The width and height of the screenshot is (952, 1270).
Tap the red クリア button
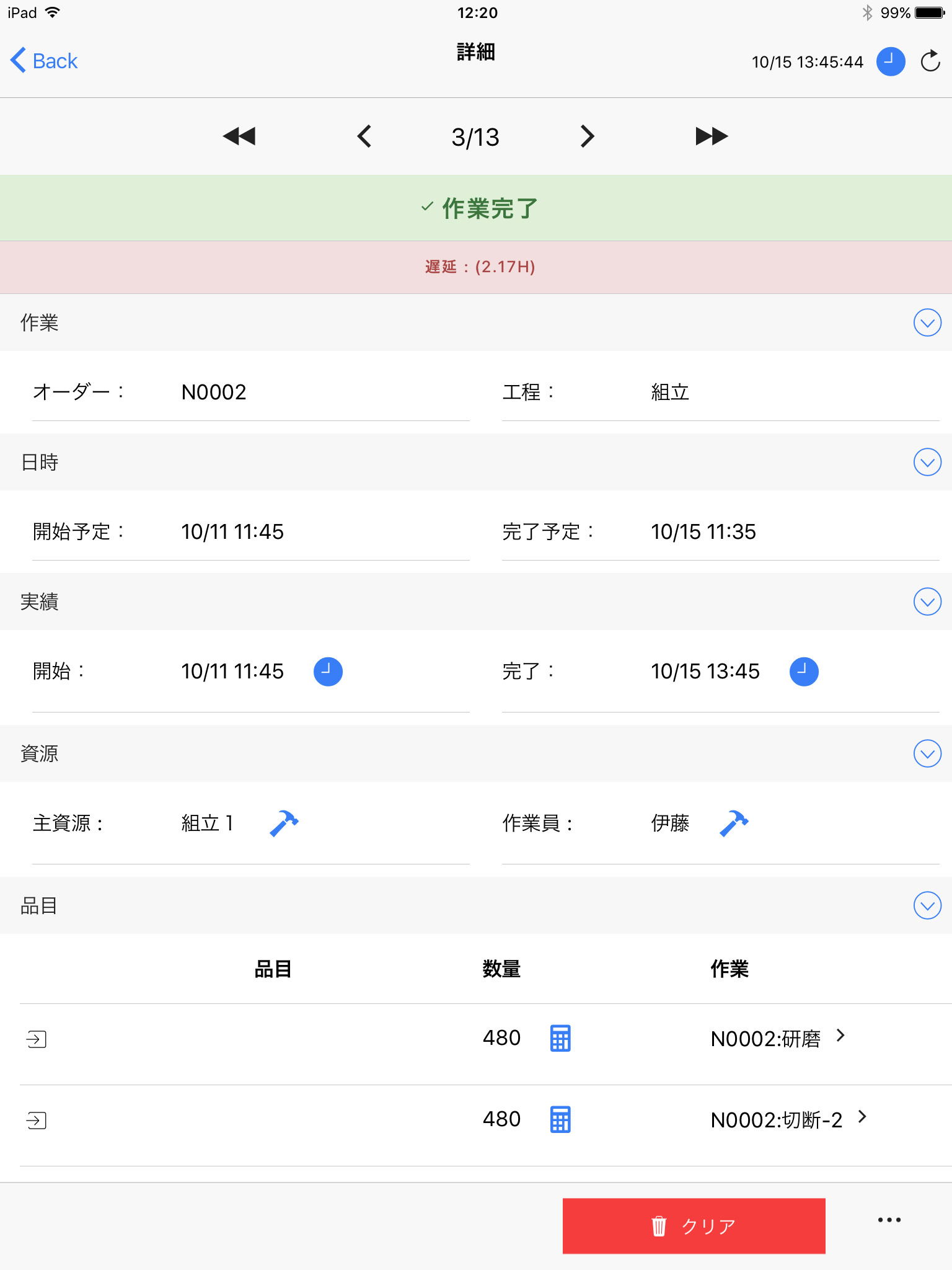tap(694, 1226)
